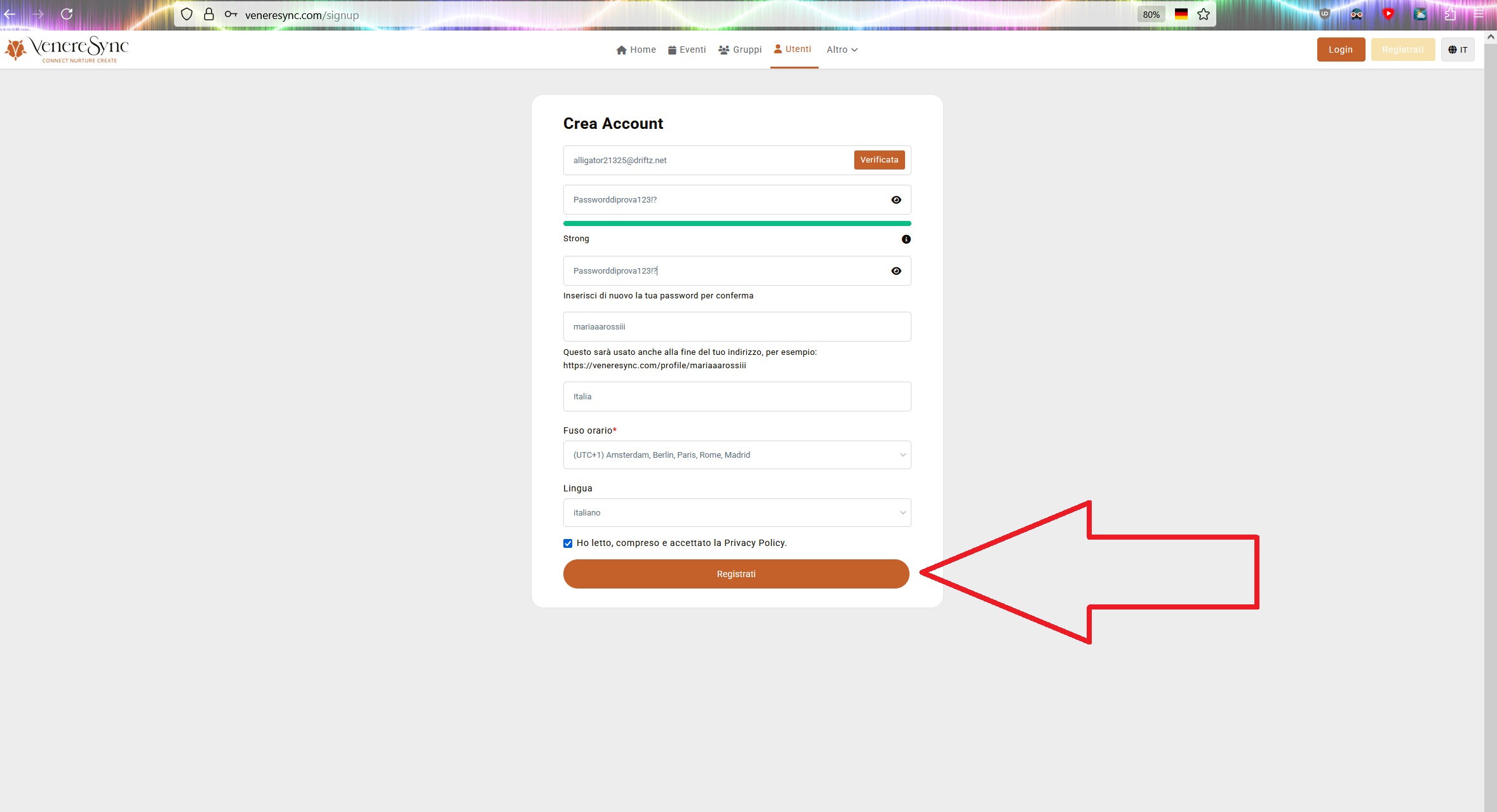Screen dimensions: 1497x812
Task: Toggle visibility of confirm password field
Action: click(x=896, y=271)
